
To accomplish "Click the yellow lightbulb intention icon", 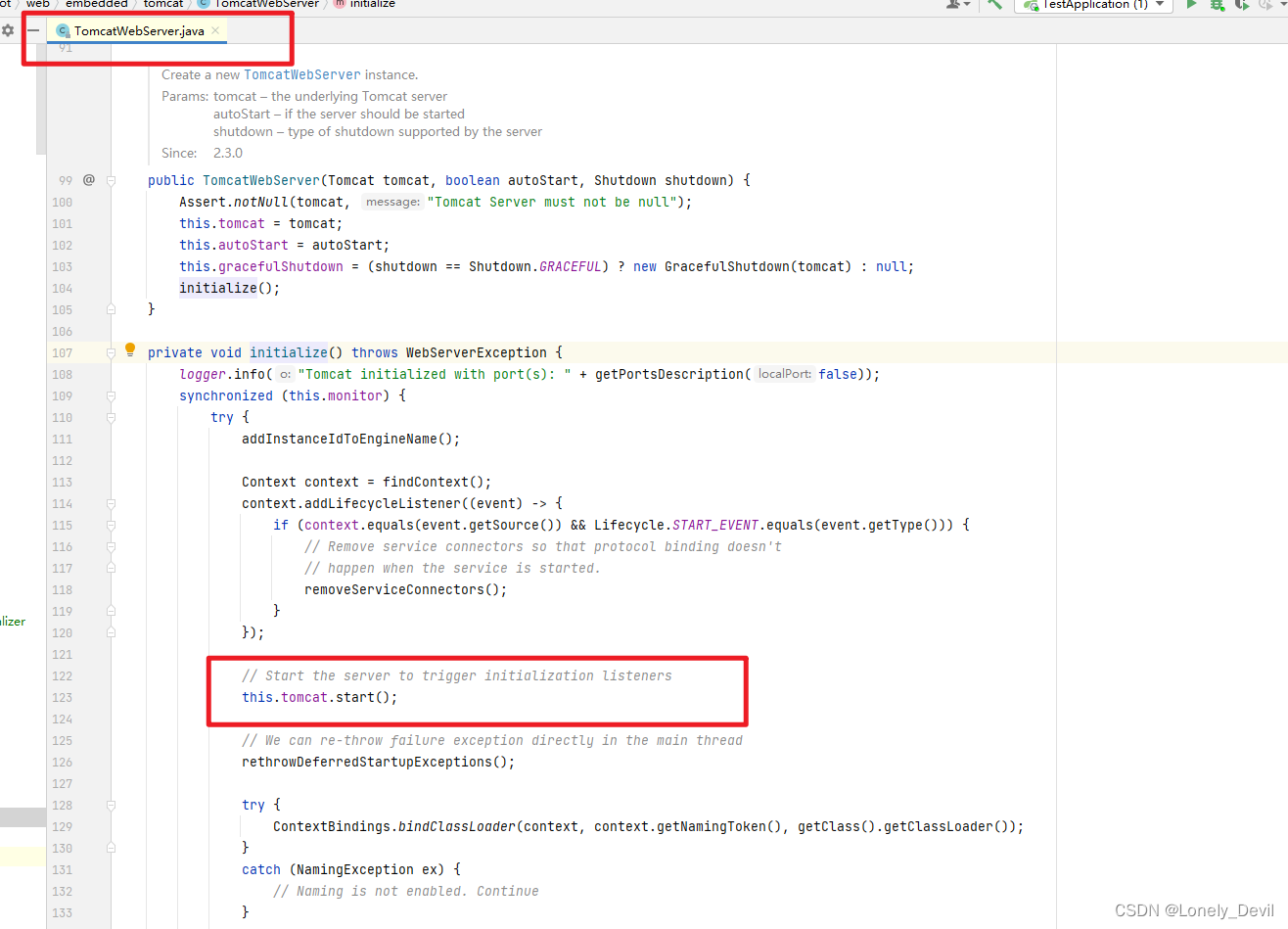I will pos(130,350).
